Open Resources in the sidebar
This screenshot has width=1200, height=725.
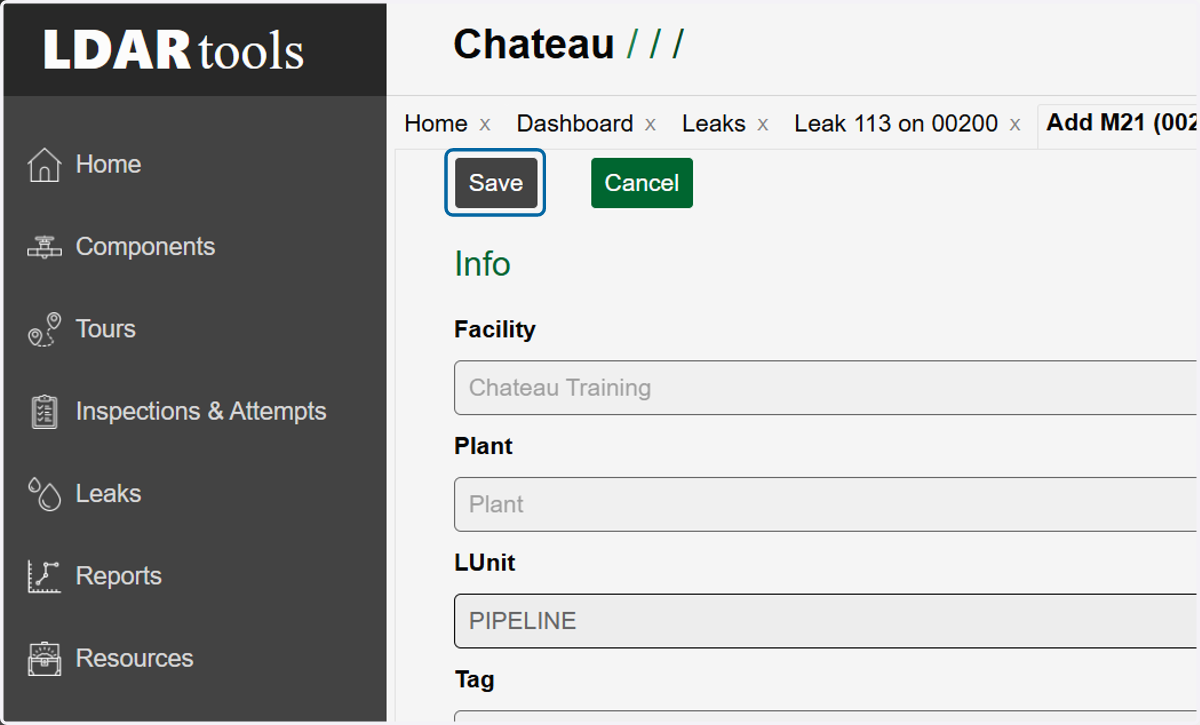(x=134, y=658)
